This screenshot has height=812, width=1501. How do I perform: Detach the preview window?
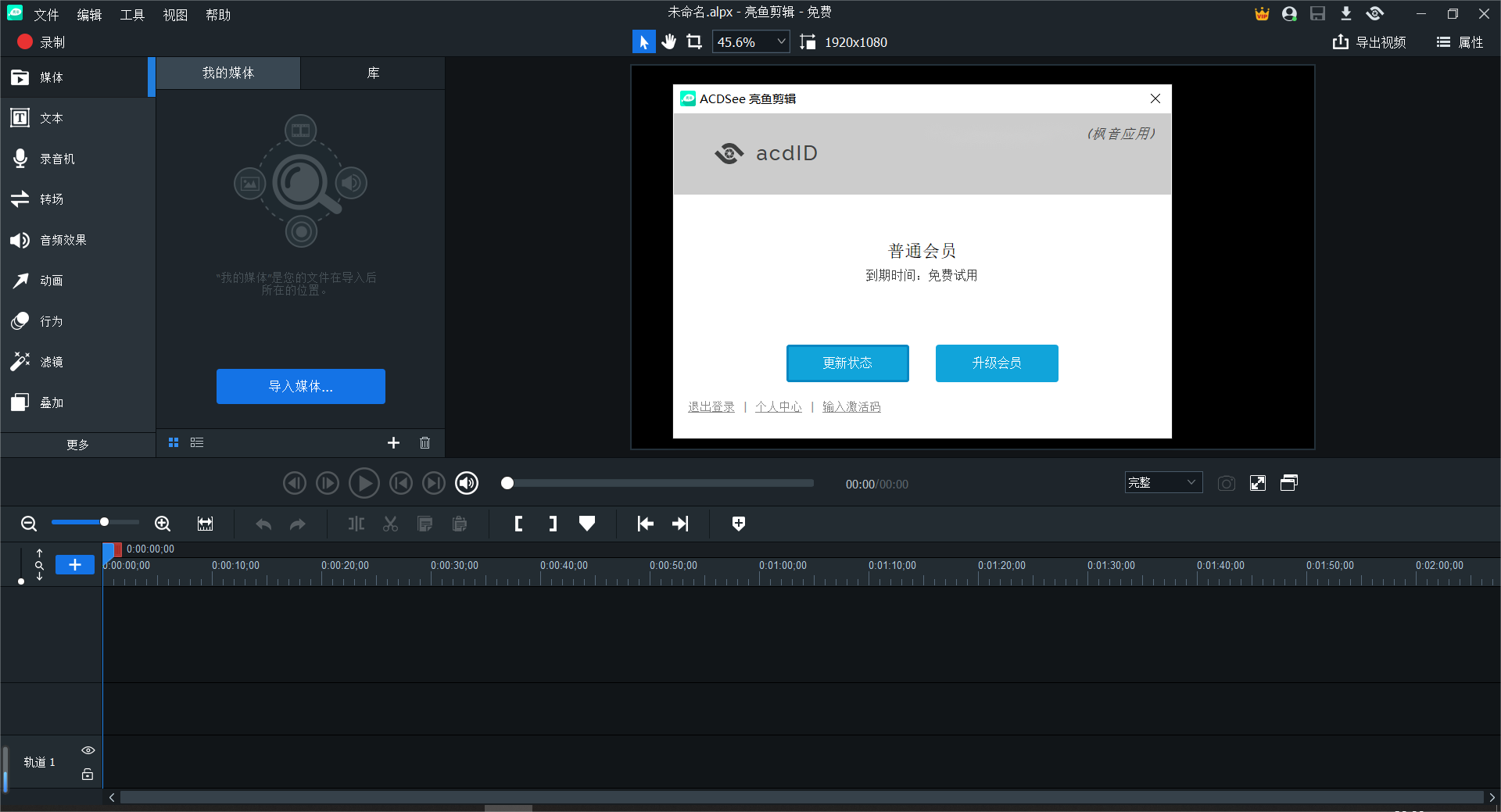tap(1289, 483)
